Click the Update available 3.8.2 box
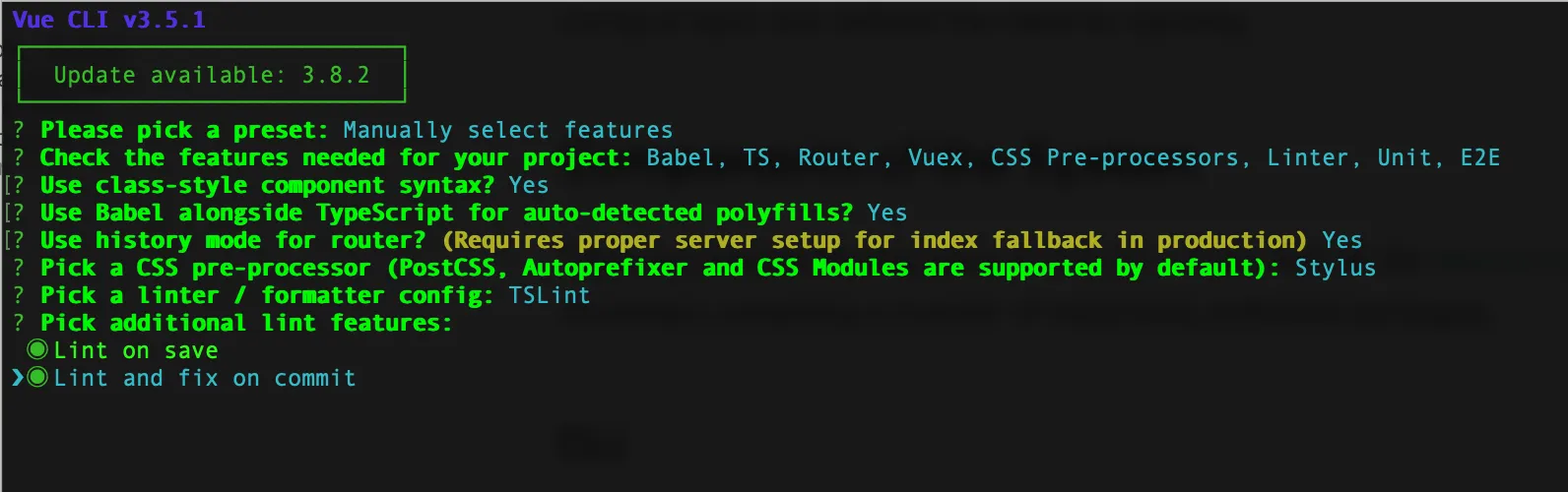Screen dimensions: 1568x492 pyautogui.click(x=212, y=75)
